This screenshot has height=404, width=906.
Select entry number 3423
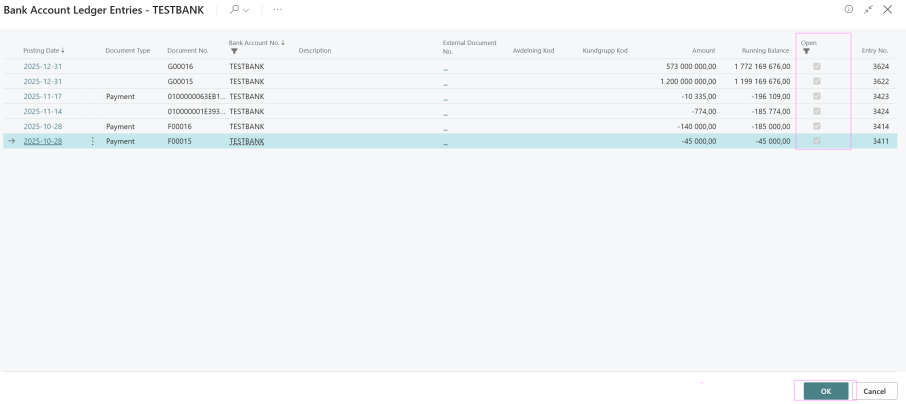click(x=881, y=97)
